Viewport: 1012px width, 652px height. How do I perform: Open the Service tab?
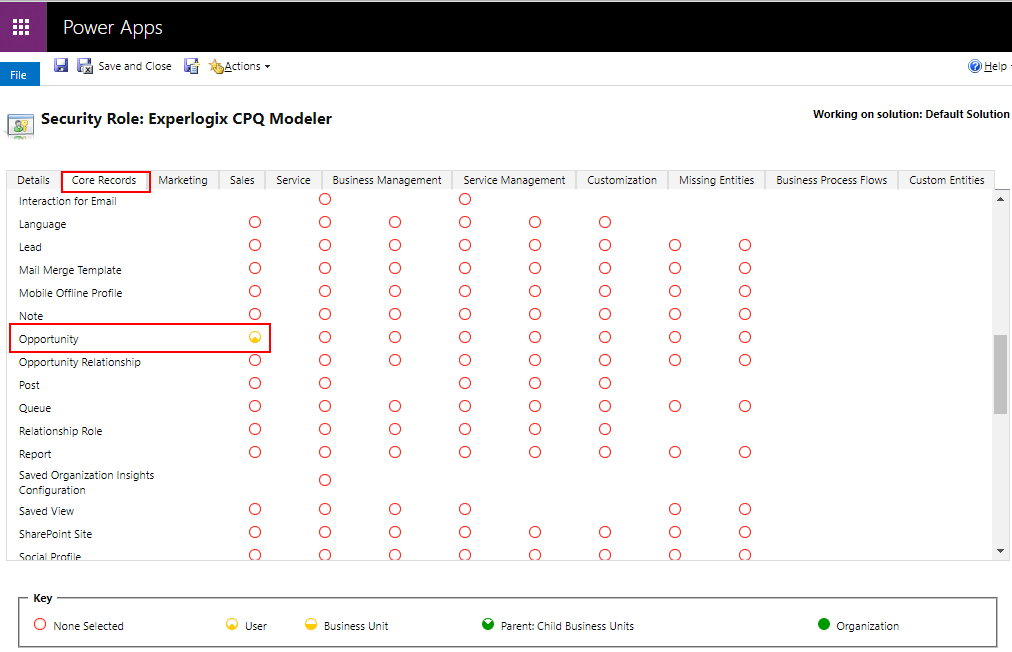coord(293,180)
